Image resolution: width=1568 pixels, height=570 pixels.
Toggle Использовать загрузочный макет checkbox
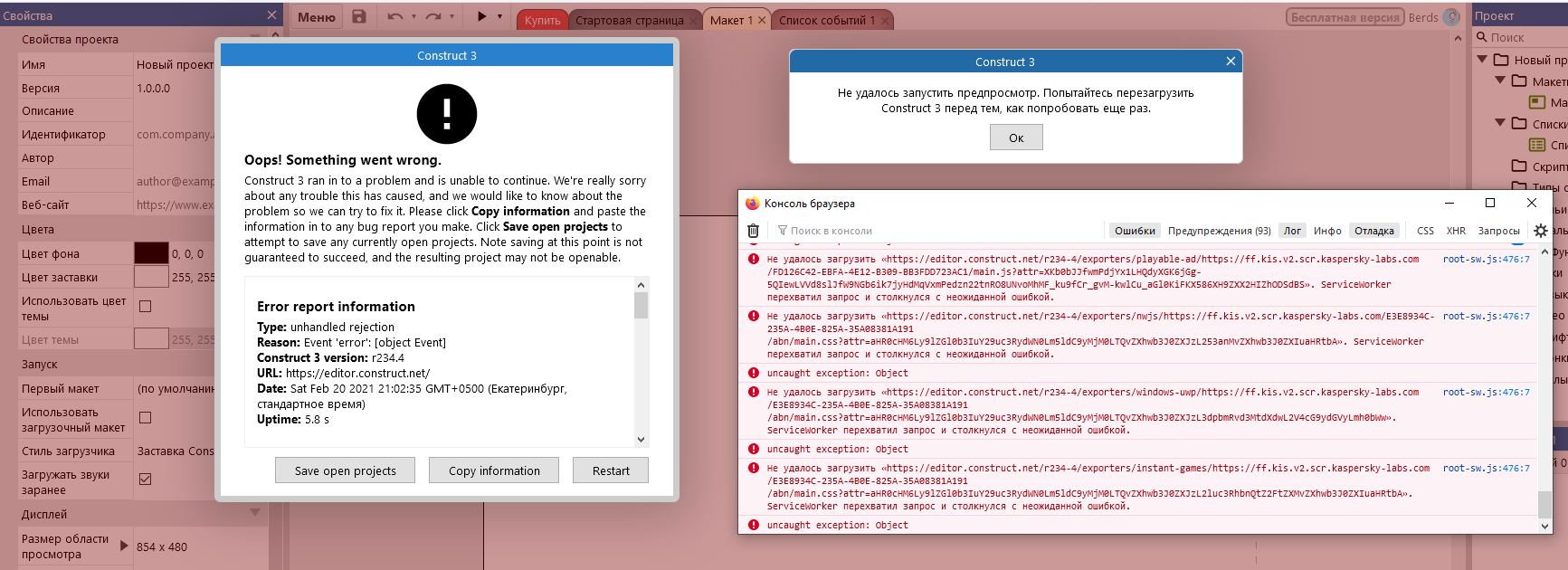[x=145, y=418]
